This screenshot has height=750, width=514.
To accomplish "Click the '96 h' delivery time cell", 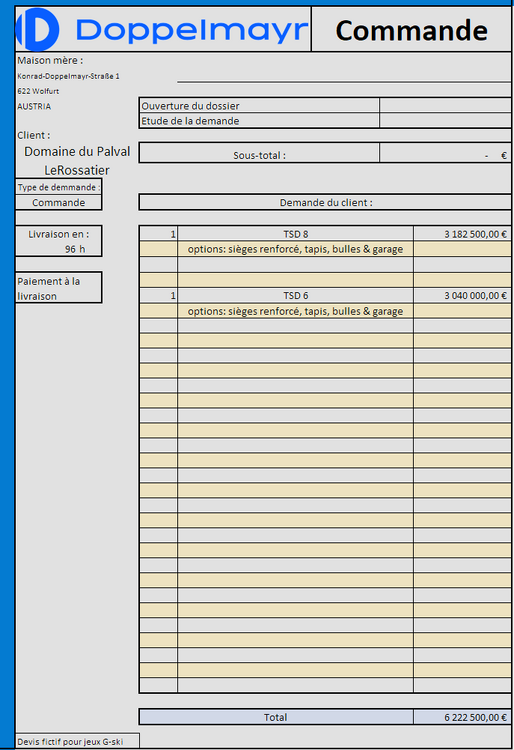I will (75, 249).
